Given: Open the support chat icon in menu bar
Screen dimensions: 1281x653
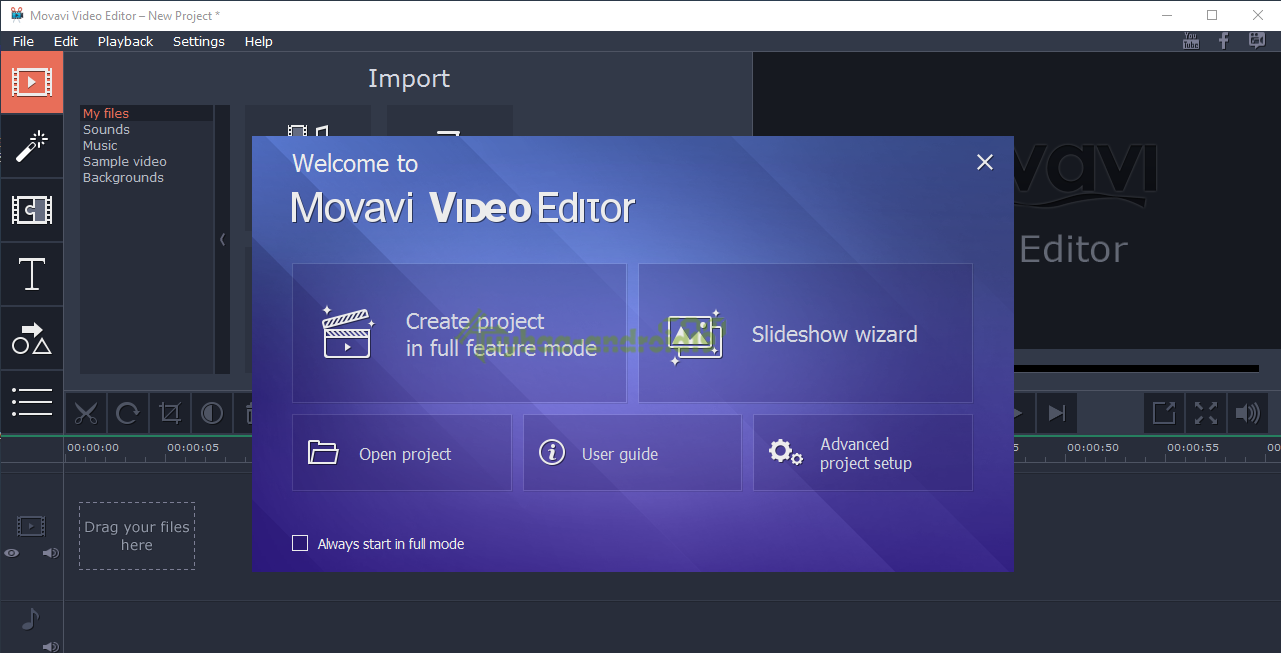Looking at the screenshot, I should [x=1257, y=41].
